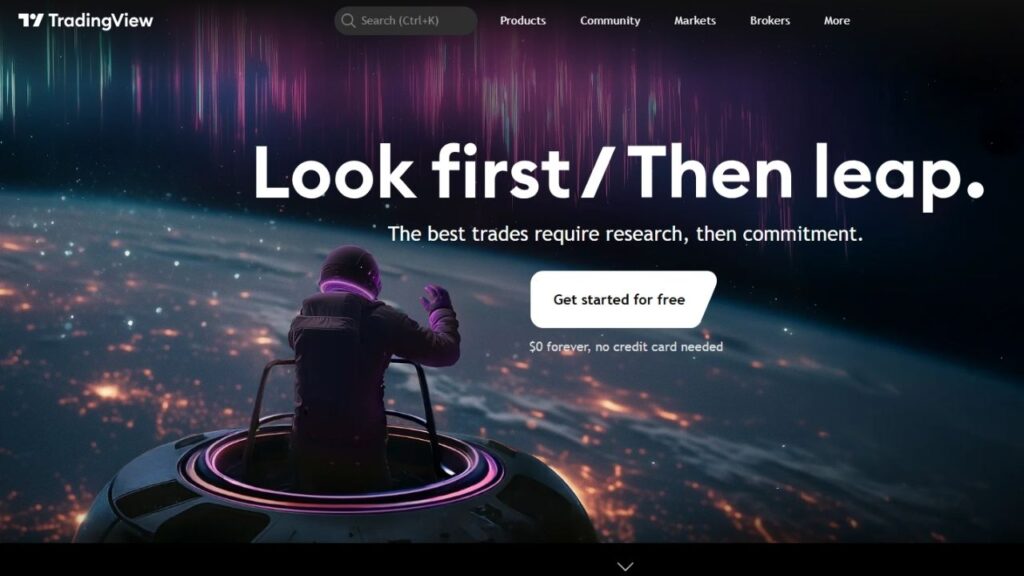Click the 'Then leap.' headline words
This screenshot has height=576, width=1024.
pyautogui.click(x=805, y=175)
